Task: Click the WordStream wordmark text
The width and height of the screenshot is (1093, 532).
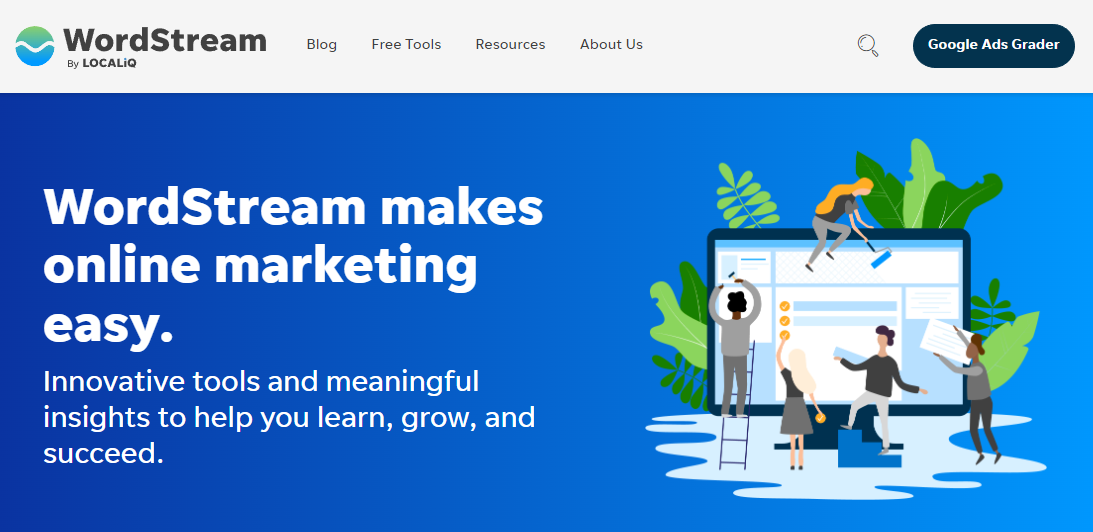Action: click(x=165, y=40)
